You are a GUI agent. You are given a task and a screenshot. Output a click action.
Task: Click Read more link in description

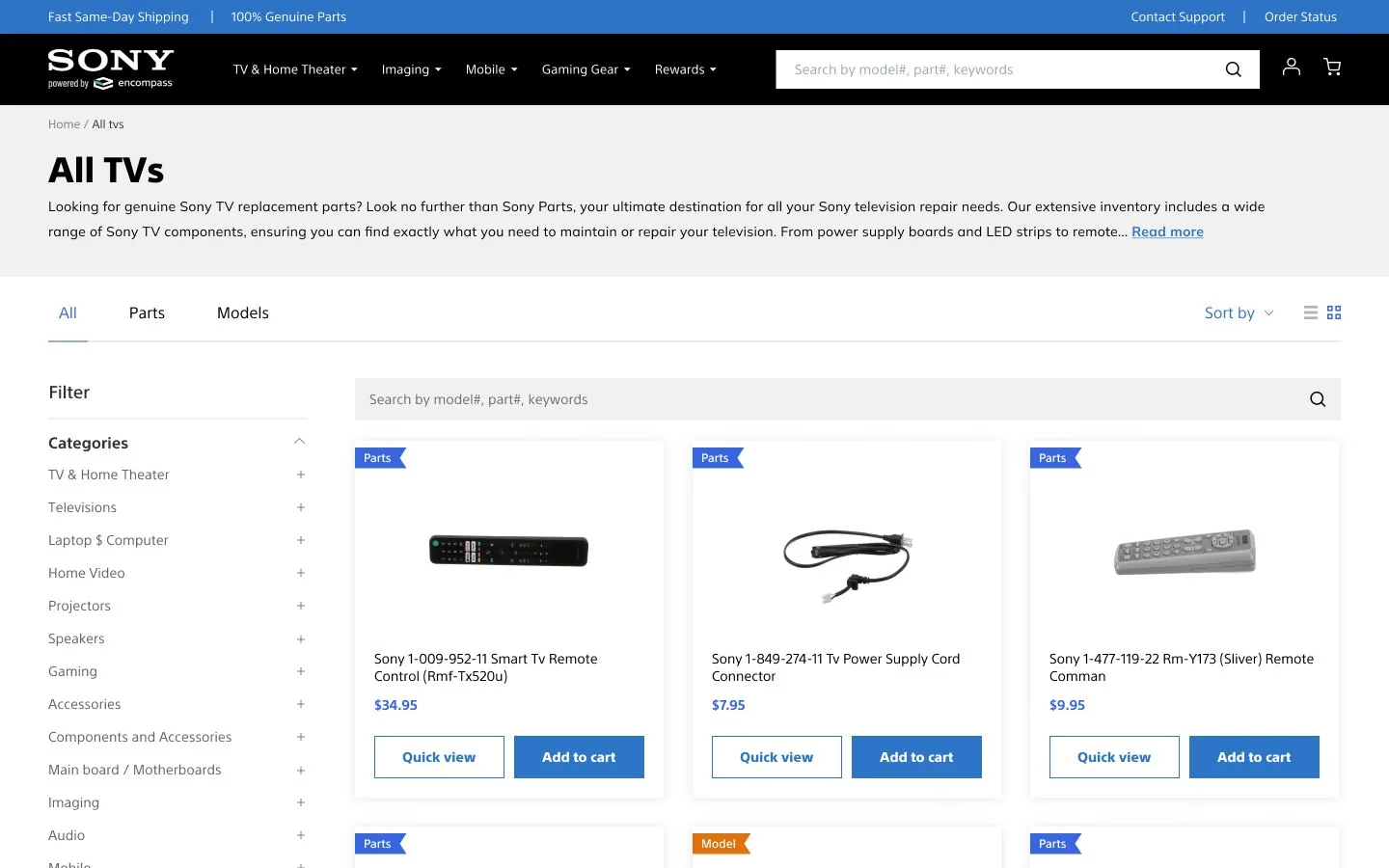(x=1167, y=231)
